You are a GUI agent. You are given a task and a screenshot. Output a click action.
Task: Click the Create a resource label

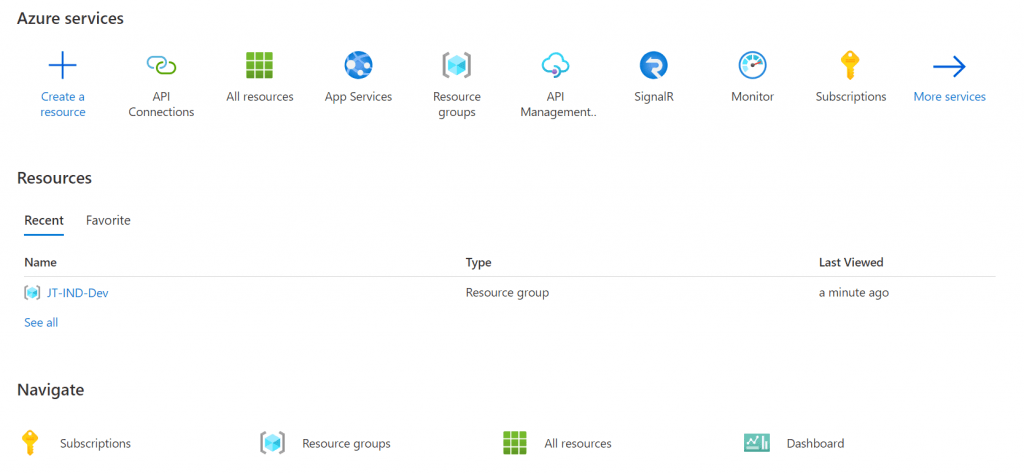tap(63, 104)
